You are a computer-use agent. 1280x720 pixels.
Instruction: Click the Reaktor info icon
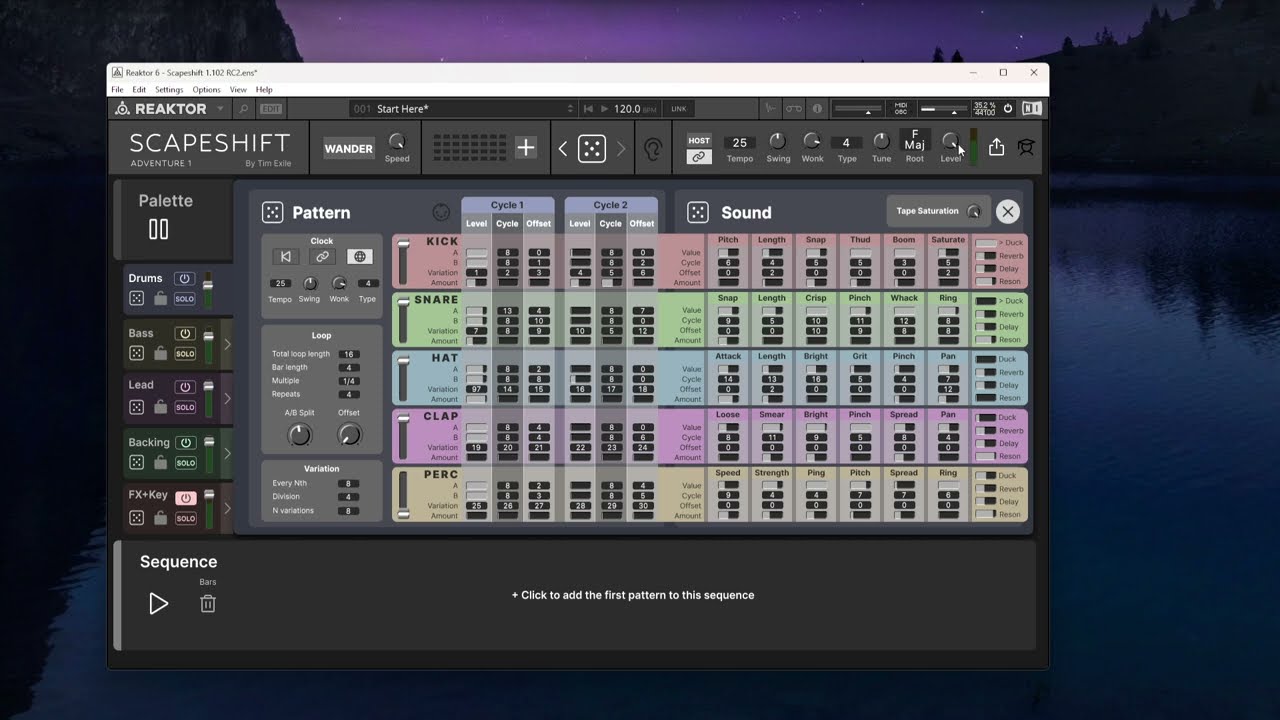[817, 108]
